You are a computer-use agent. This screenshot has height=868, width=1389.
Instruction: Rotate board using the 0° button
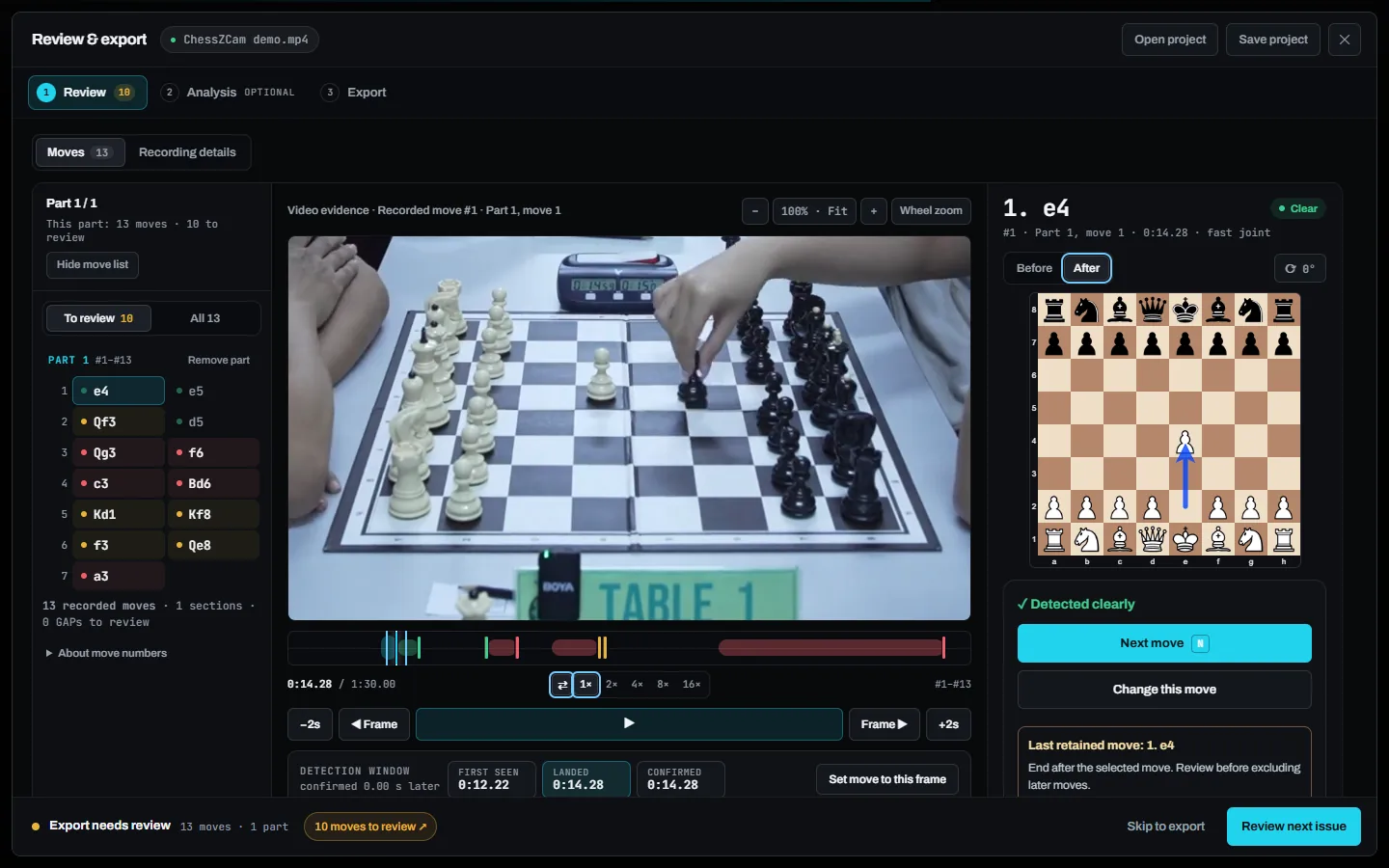tap(1300, 268)
